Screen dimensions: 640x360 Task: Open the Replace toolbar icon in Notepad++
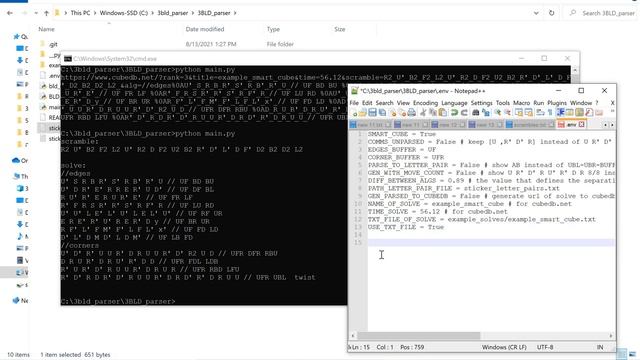[486, 113]
